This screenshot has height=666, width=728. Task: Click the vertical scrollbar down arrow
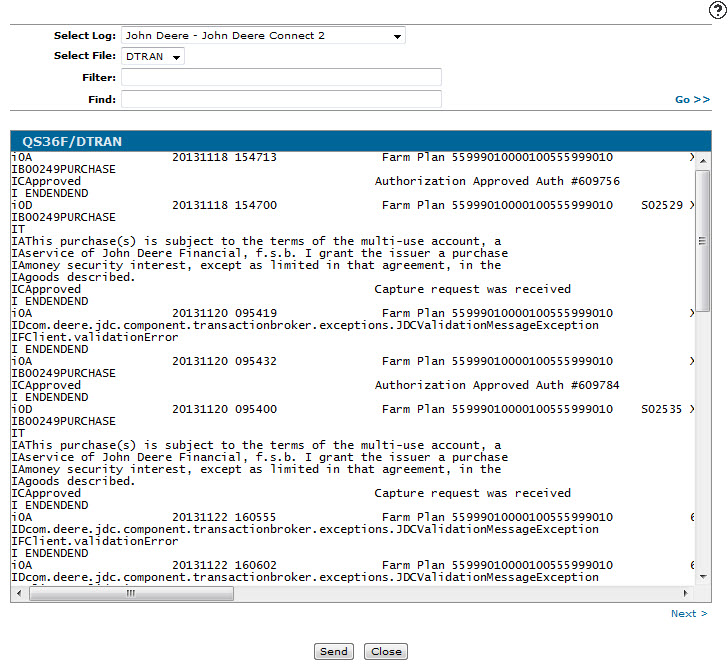click(703, 577)
